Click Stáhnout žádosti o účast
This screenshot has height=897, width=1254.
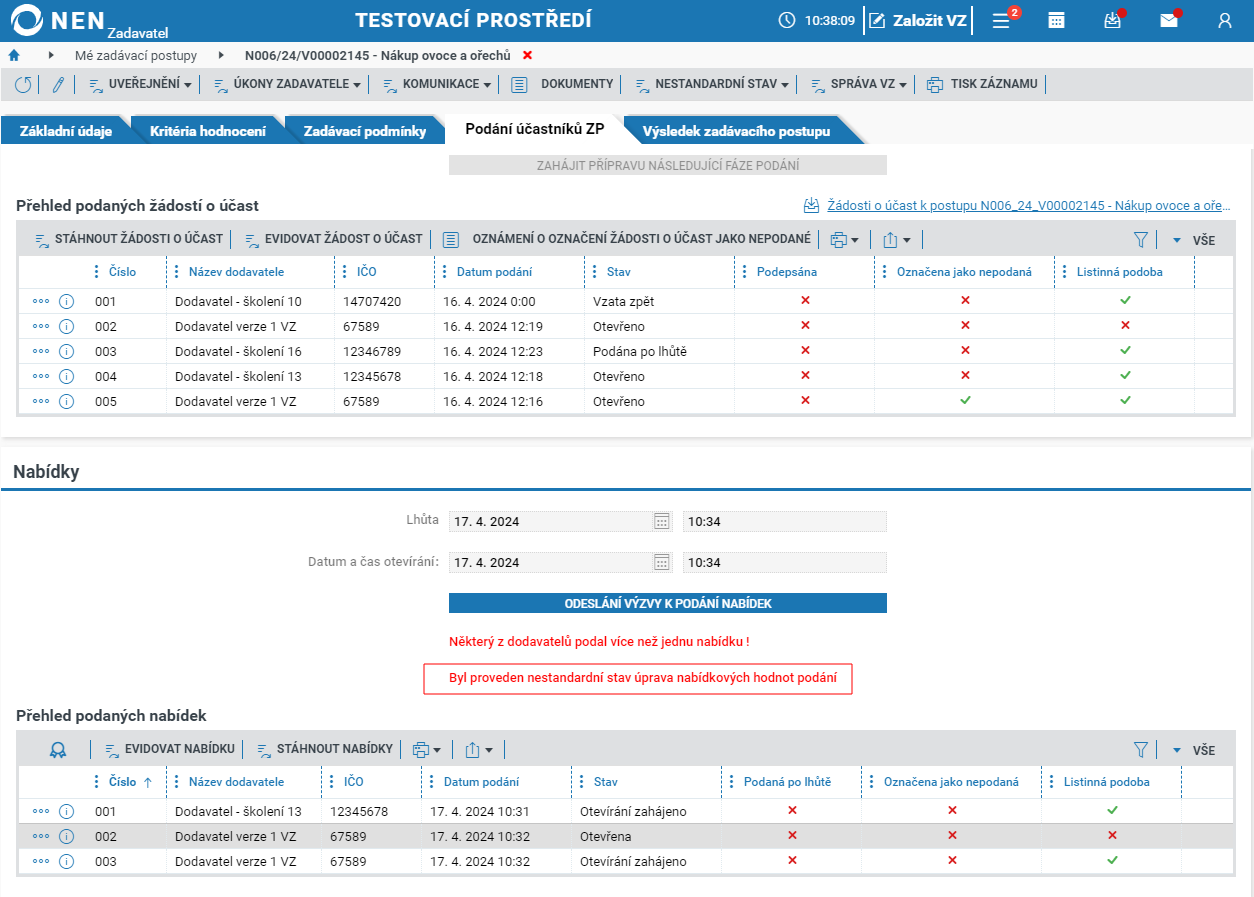(x=129, y=240)
